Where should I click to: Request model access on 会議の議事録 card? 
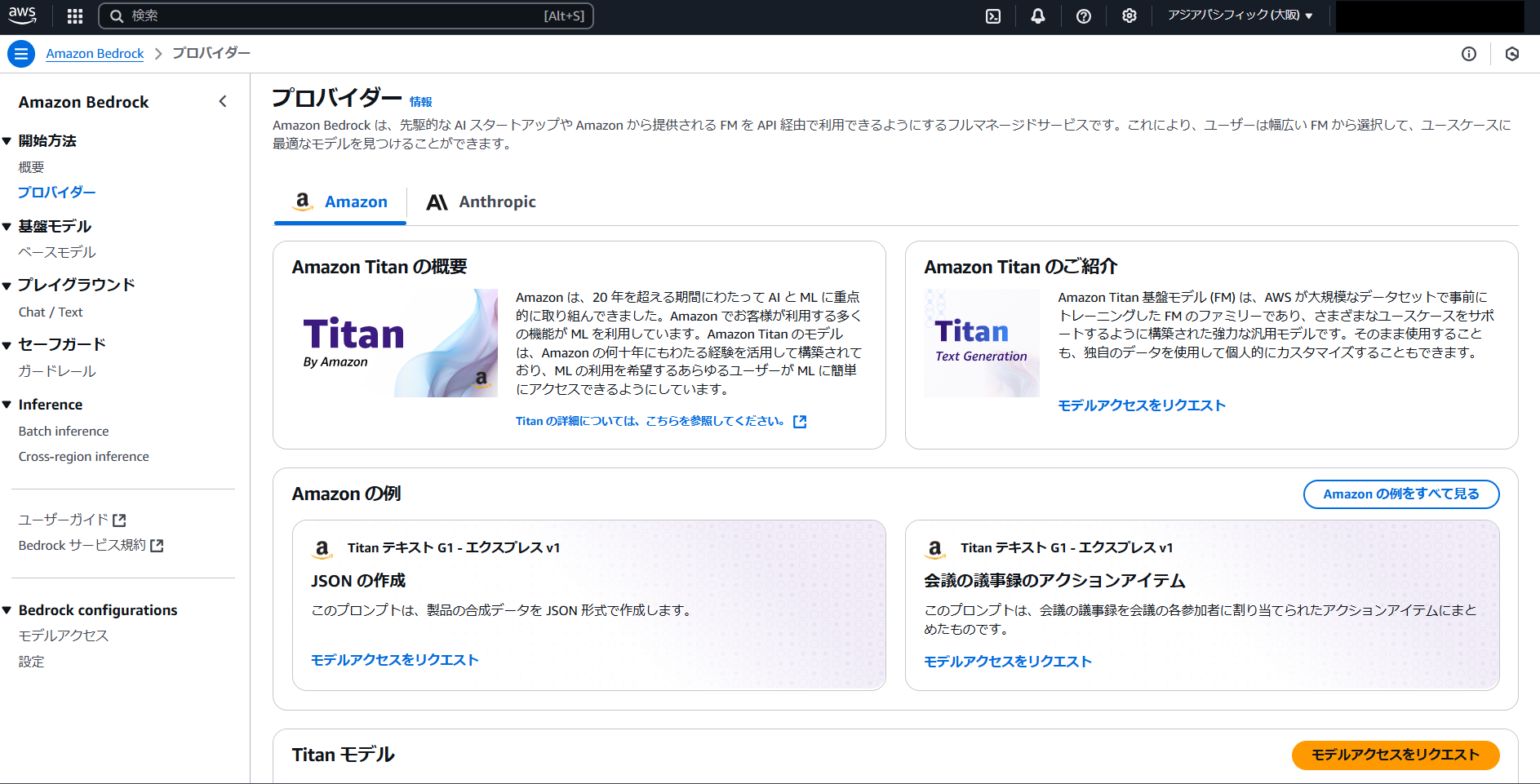point(1008,662)
